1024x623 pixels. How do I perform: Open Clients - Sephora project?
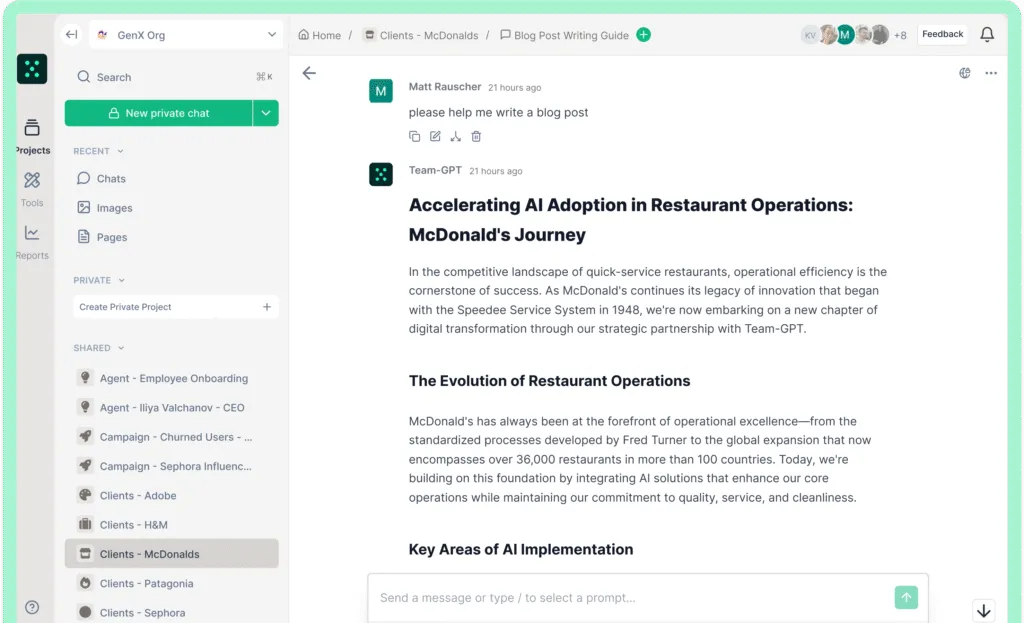pyautogui.click(x=172, y=613)
